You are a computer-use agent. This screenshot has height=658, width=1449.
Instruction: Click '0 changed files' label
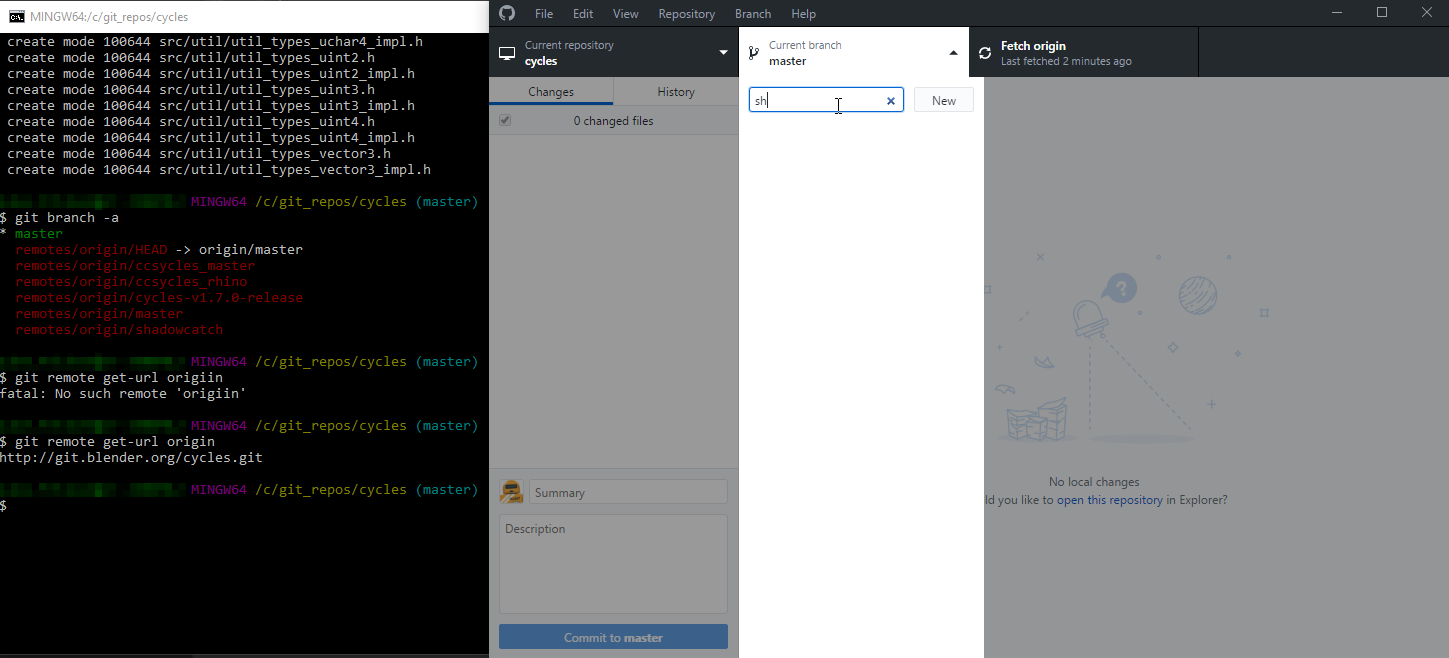pyautogui.click(x=613, y=121)
